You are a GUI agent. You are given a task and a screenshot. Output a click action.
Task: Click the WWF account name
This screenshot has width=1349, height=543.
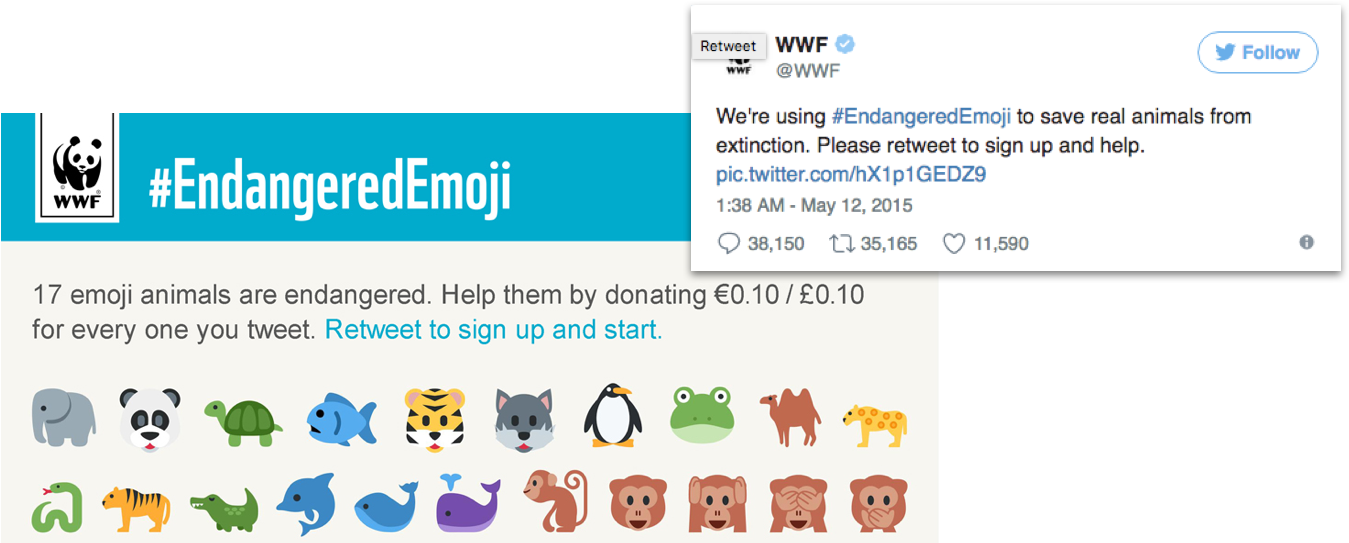802,45
